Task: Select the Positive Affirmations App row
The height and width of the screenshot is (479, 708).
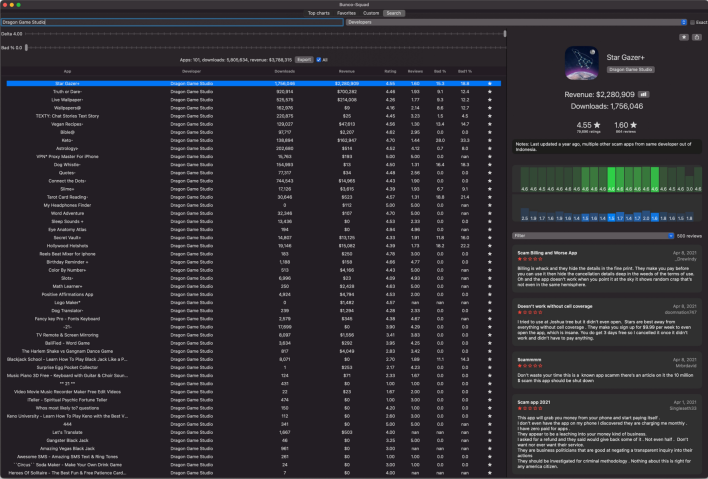Action: tap(253, 295)
